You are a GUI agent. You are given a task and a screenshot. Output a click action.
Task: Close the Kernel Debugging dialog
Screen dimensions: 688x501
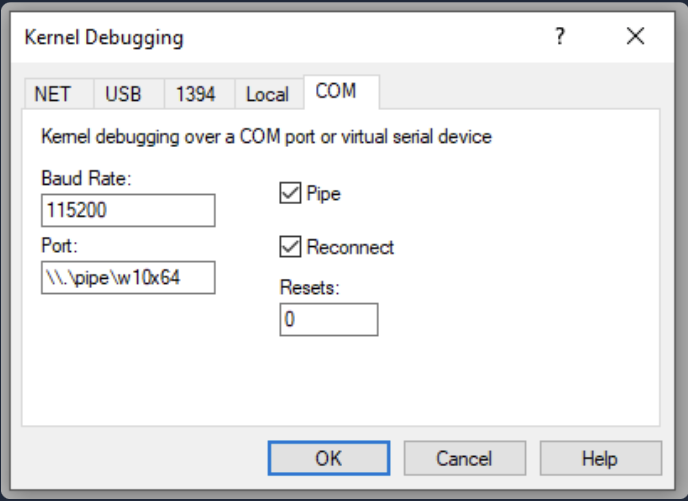point(635,38)
